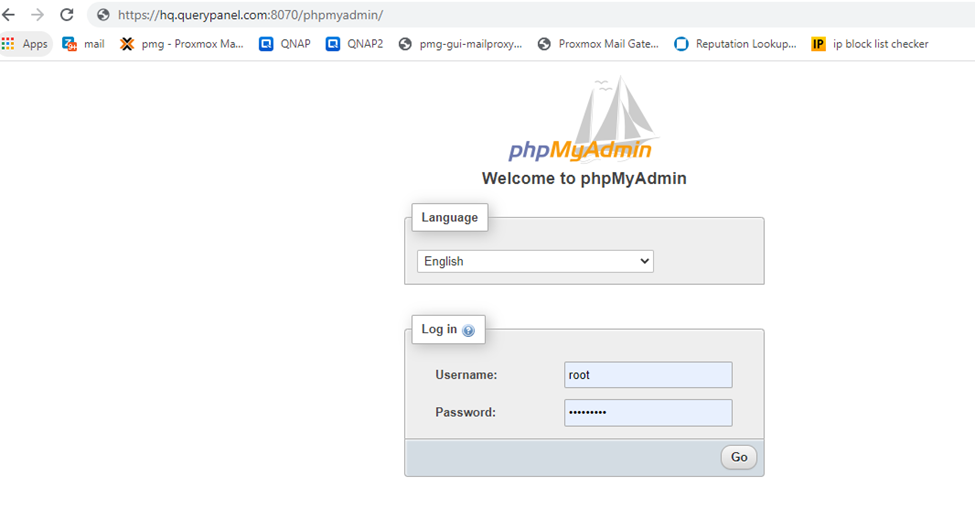
Task: Click the phpMyAdmin sailboat logo
Action: point(581,122)
